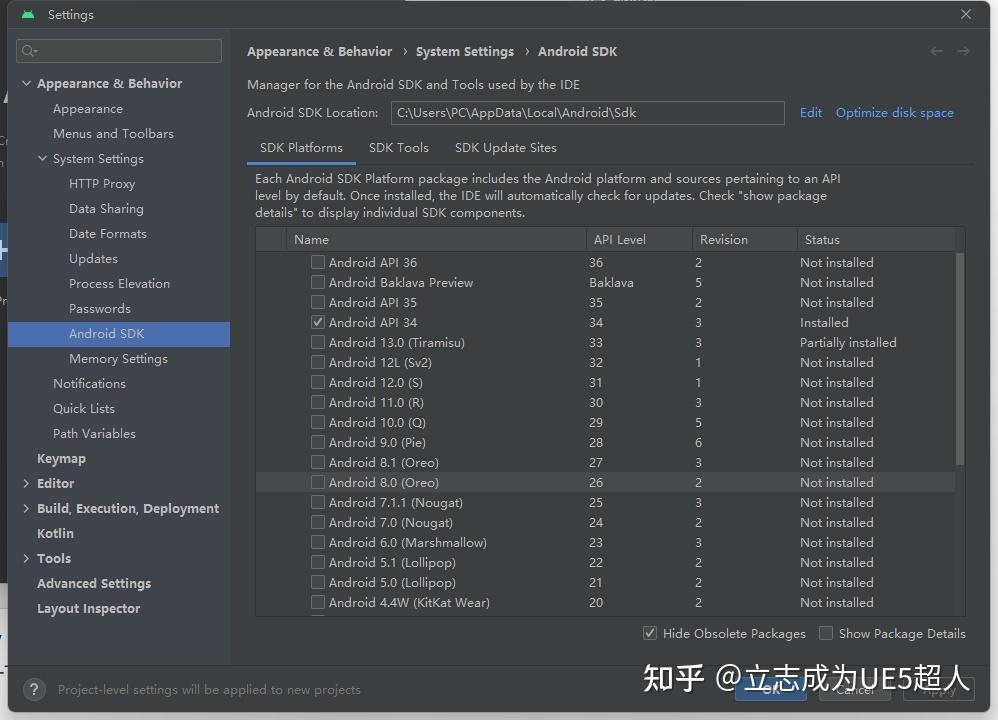This screenshot has width=998, height=720.
Task: Click the Android SDK Location input field
Action: pyautogui.click(x=588, y=112)
